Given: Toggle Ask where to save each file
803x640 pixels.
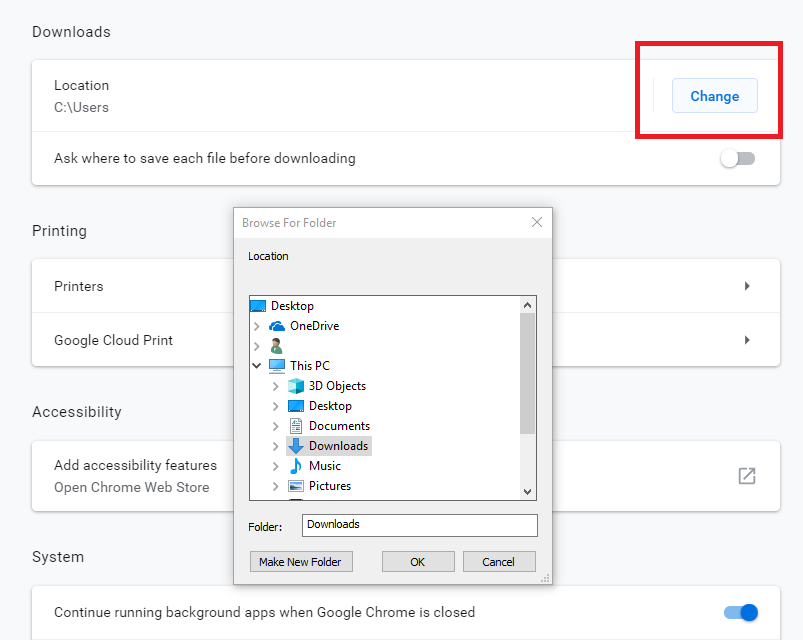Looking at the screenshot, I should 738,158.
